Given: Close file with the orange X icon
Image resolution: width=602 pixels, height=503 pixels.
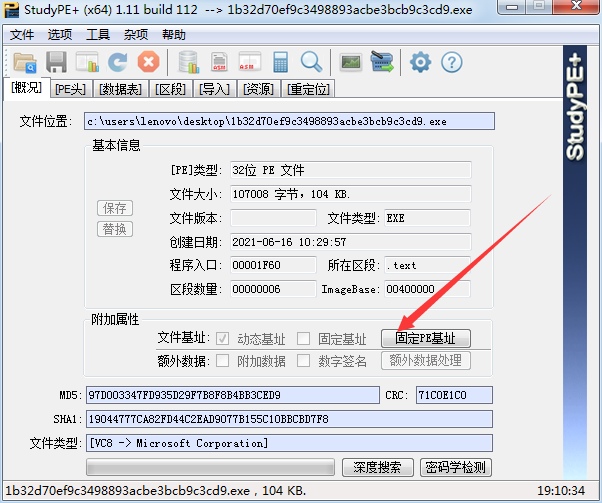Looking at the screenshot, I should pyautogui.click(x=149, y=62).
